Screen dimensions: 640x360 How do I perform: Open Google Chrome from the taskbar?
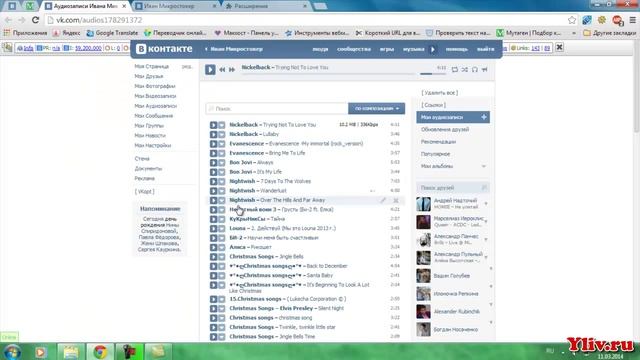tap(100, 351)
